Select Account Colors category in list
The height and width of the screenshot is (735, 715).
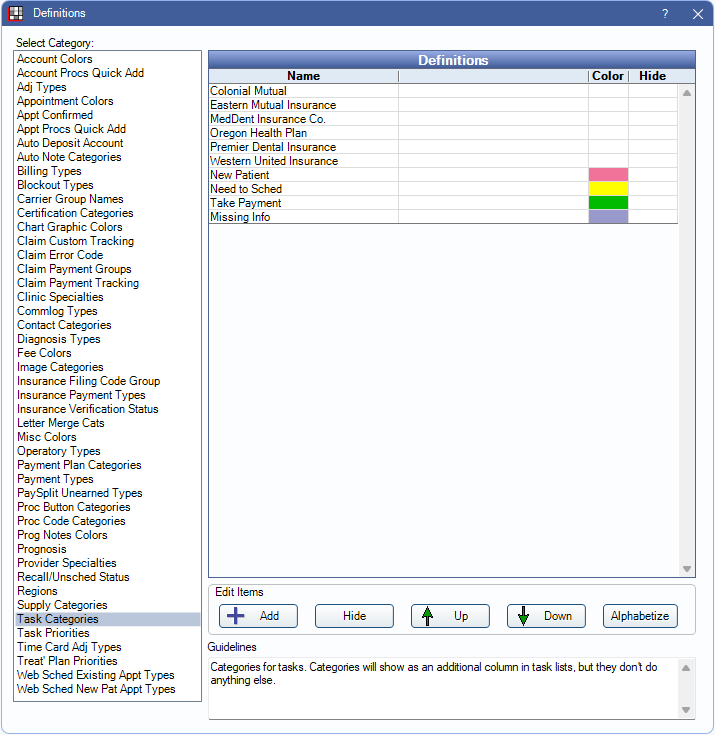pos(55,59)
